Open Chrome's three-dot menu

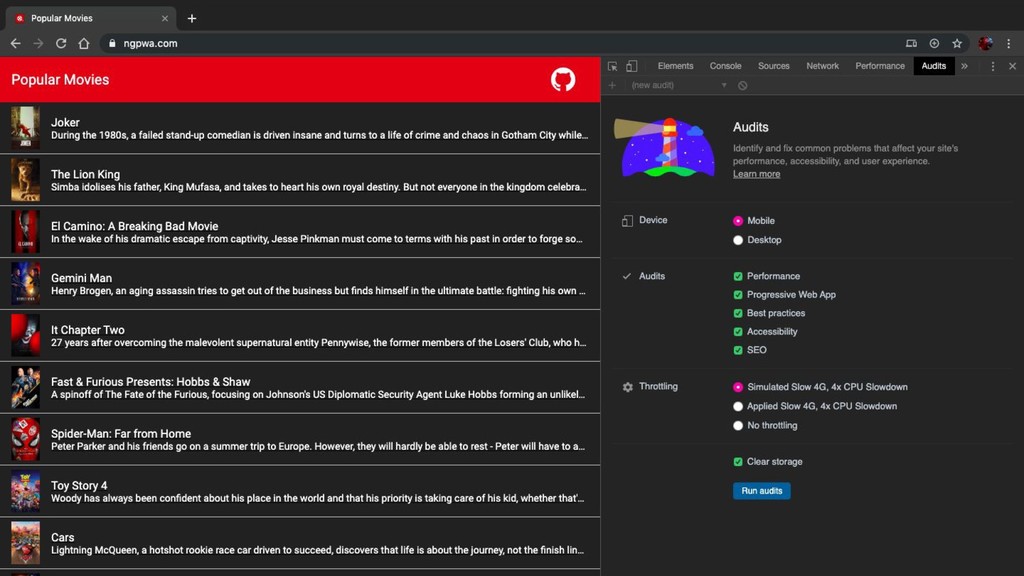pos(1008,43)
